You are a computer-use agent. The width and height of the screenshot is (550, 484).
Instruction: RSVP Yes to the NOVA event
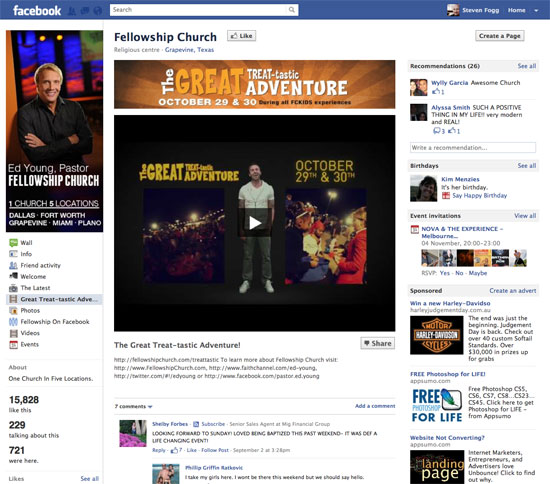pyautogui.click(x=444, y=273)
